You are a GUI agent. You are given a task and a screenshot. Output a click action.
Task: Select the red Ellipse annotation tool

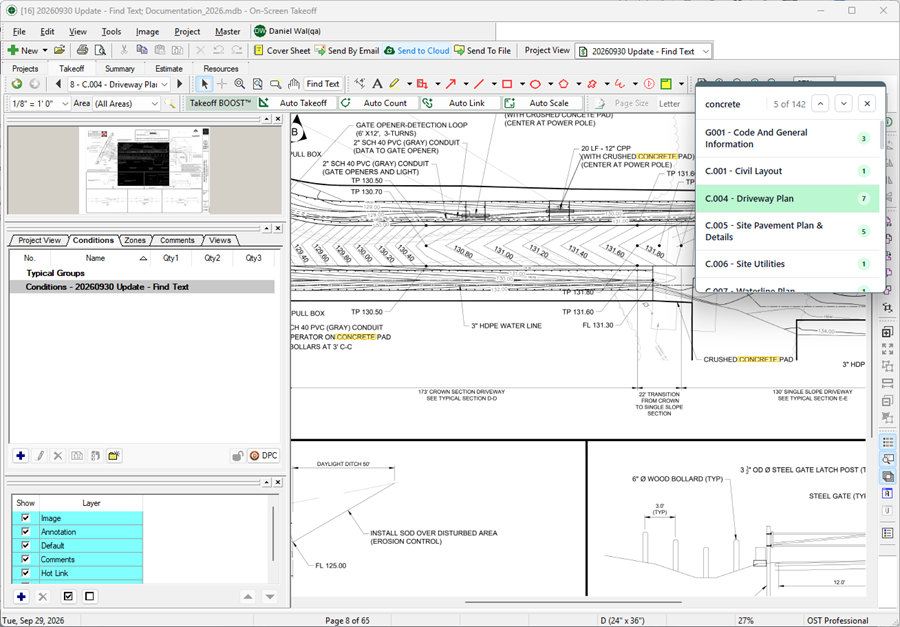pyautogui.click(x=535, y=84)
